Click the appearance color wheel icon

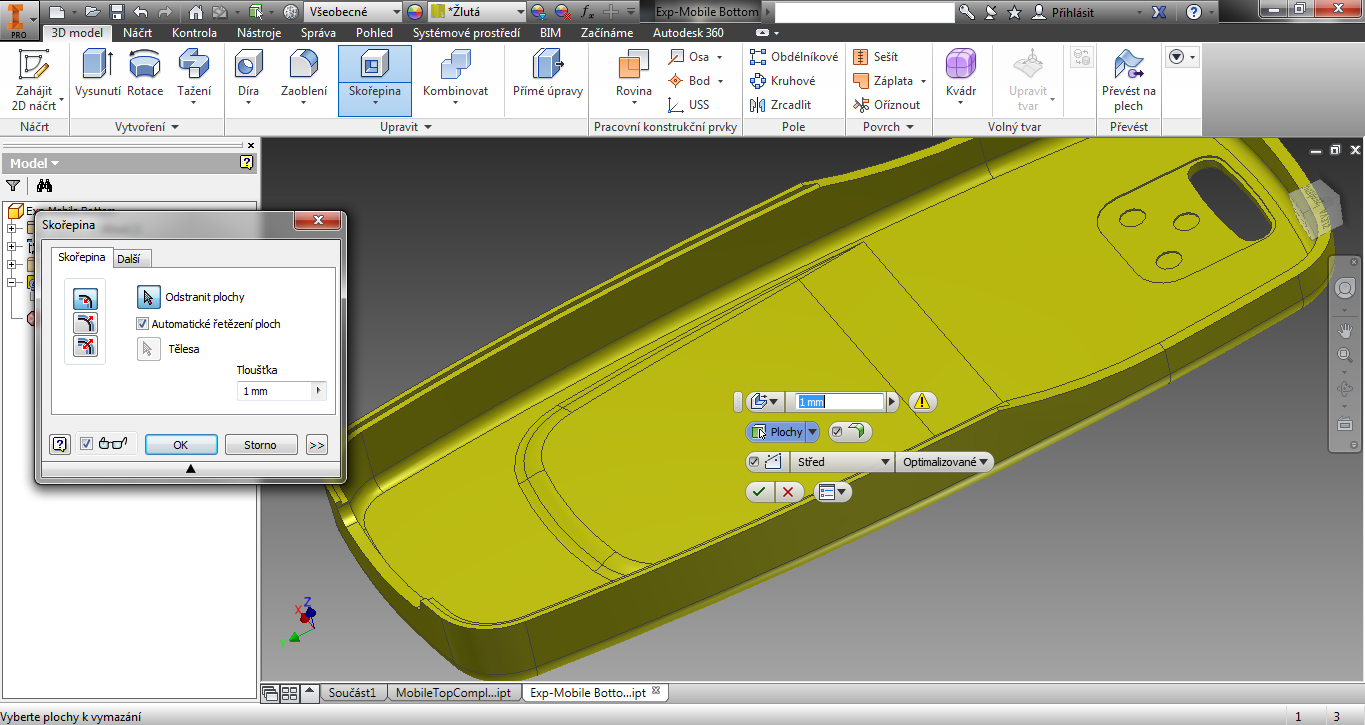415,12
